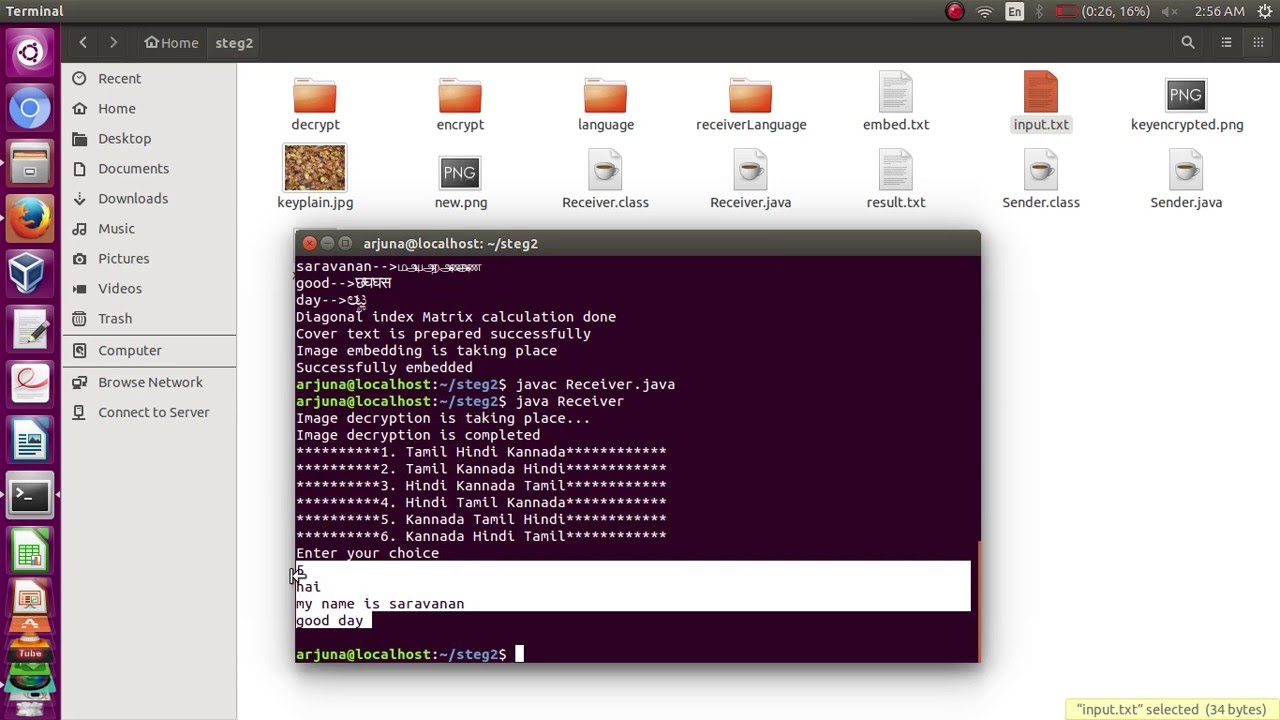This screenshot has height=720, width=1280.
Task: Open the Downloads location in sidebar
Action: (x=133, y=198)
